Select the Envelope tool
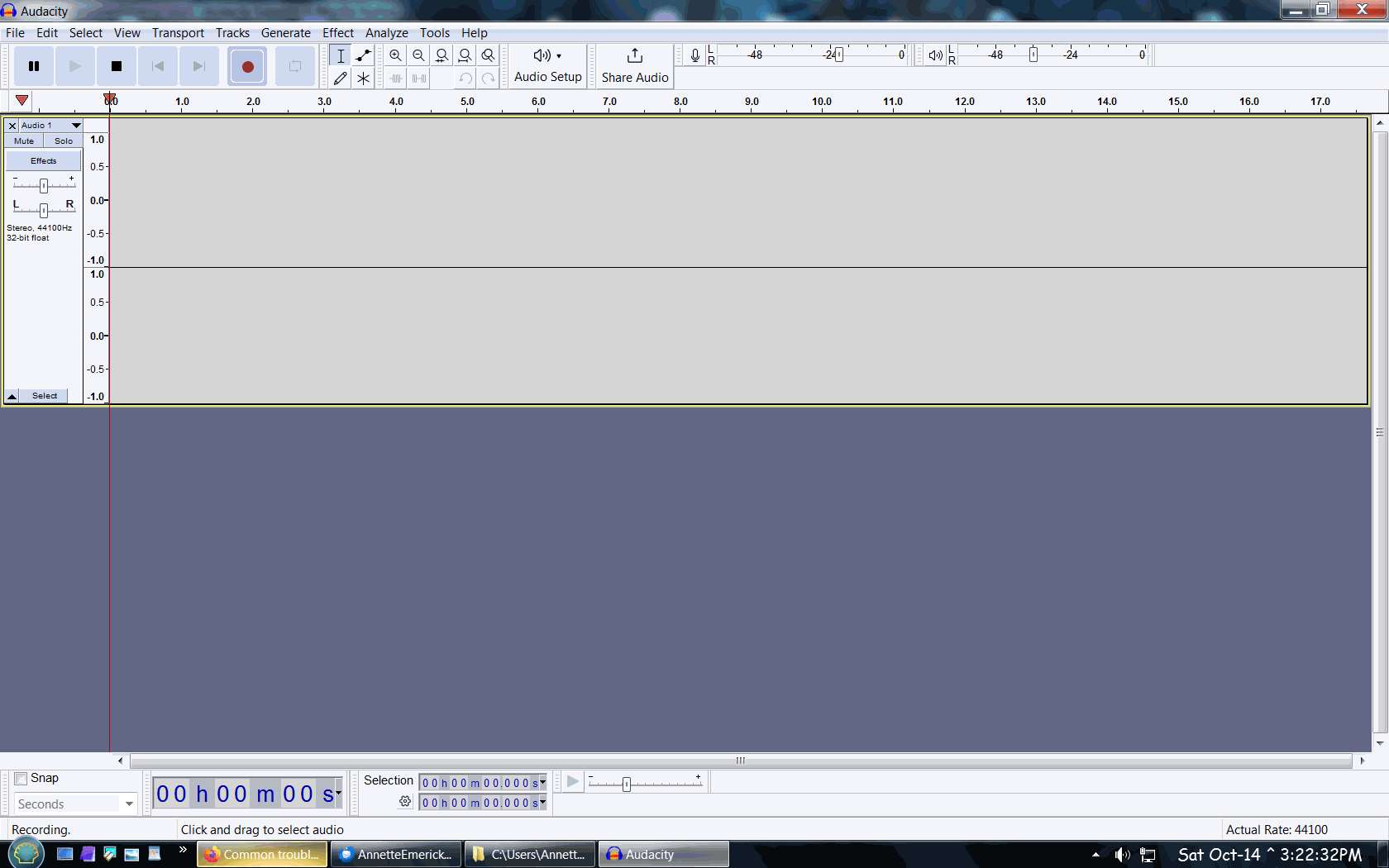 click(x=363, y=55)
